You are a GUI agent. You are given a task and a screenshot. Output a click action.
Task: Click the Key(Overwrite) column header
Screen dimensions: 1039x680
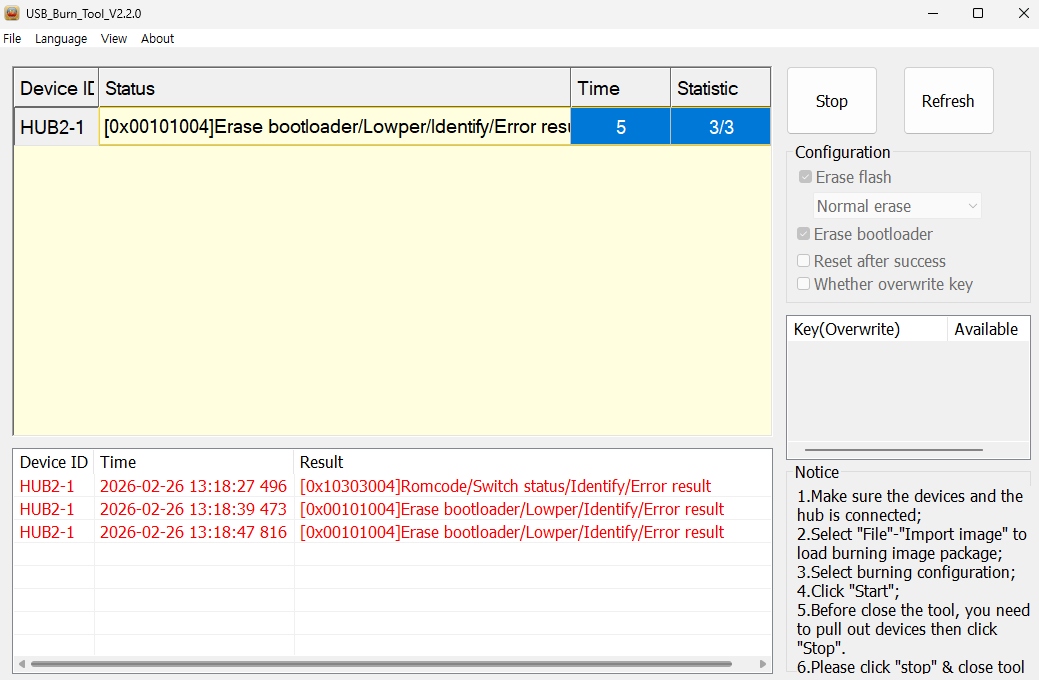pyautogui.click(x=866, y=329)
